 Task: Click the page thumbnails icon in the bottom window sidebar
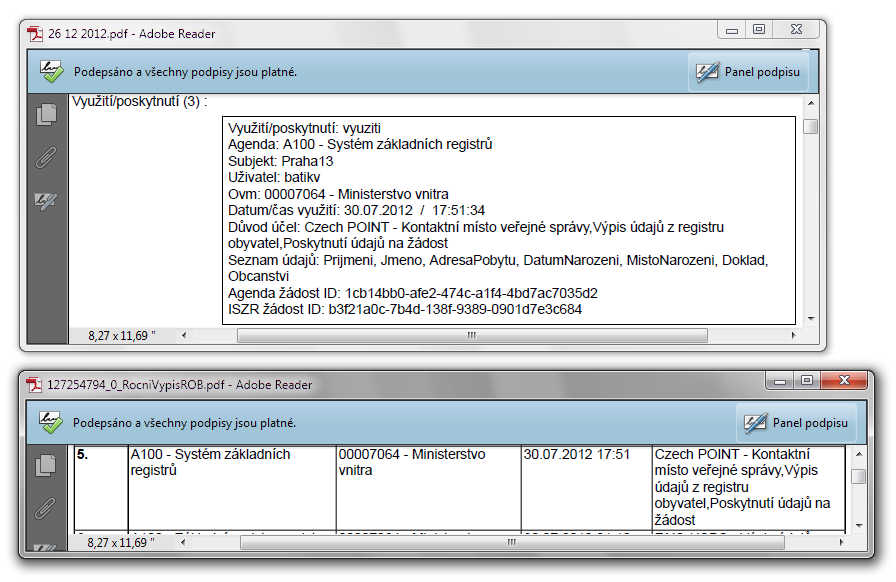pyautogui.click(x=46, y=465)
